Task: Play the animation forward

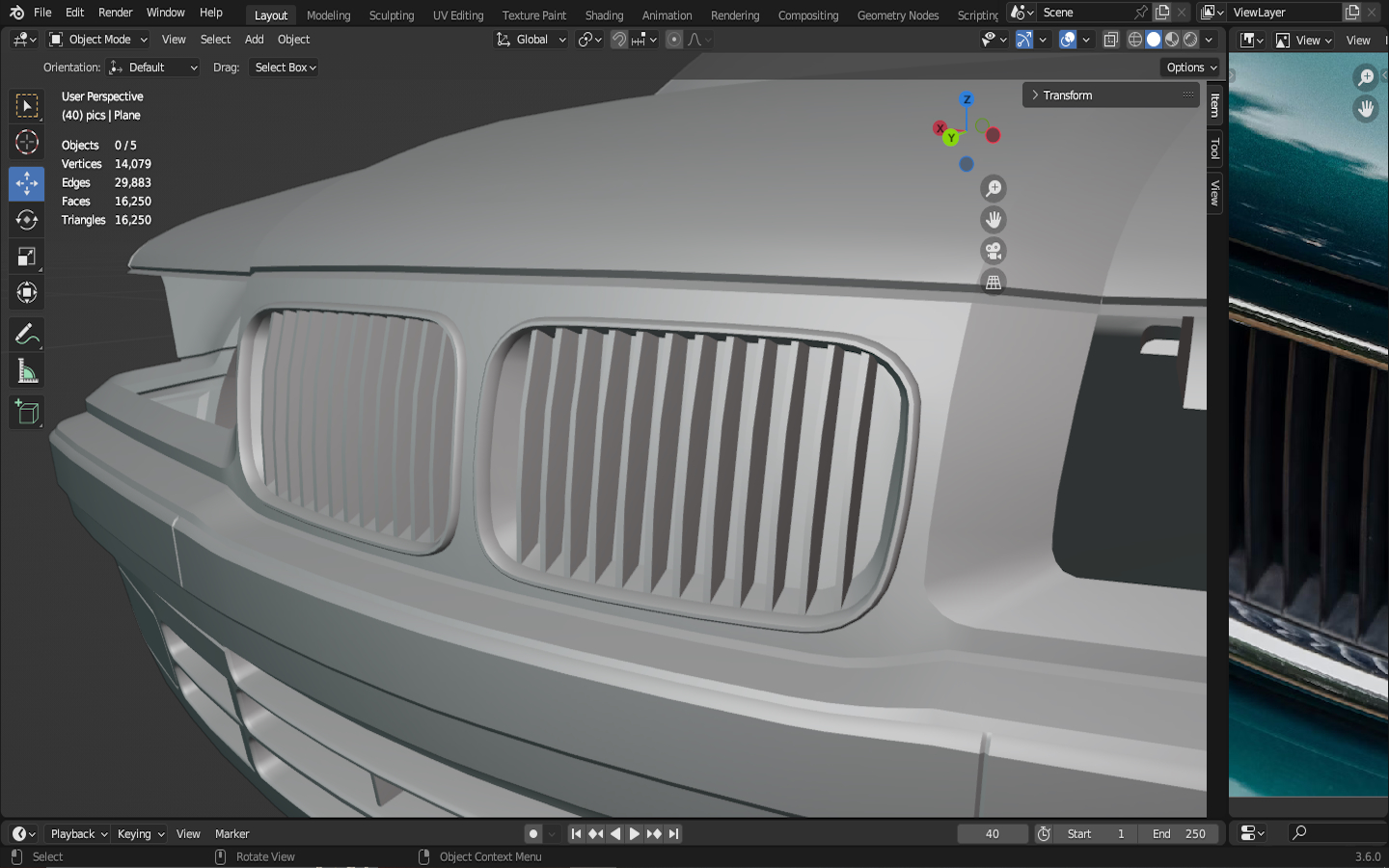Action: tap(635, 834)
